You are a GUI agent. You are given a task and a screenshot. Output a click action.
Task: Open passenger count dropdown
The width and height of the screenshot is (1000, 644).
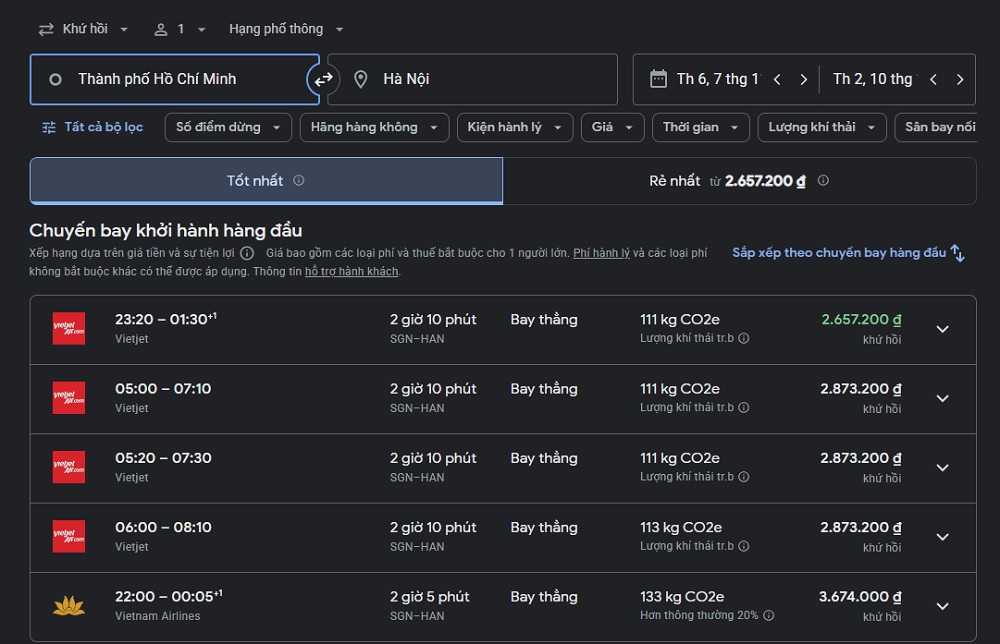click(180, 29)
